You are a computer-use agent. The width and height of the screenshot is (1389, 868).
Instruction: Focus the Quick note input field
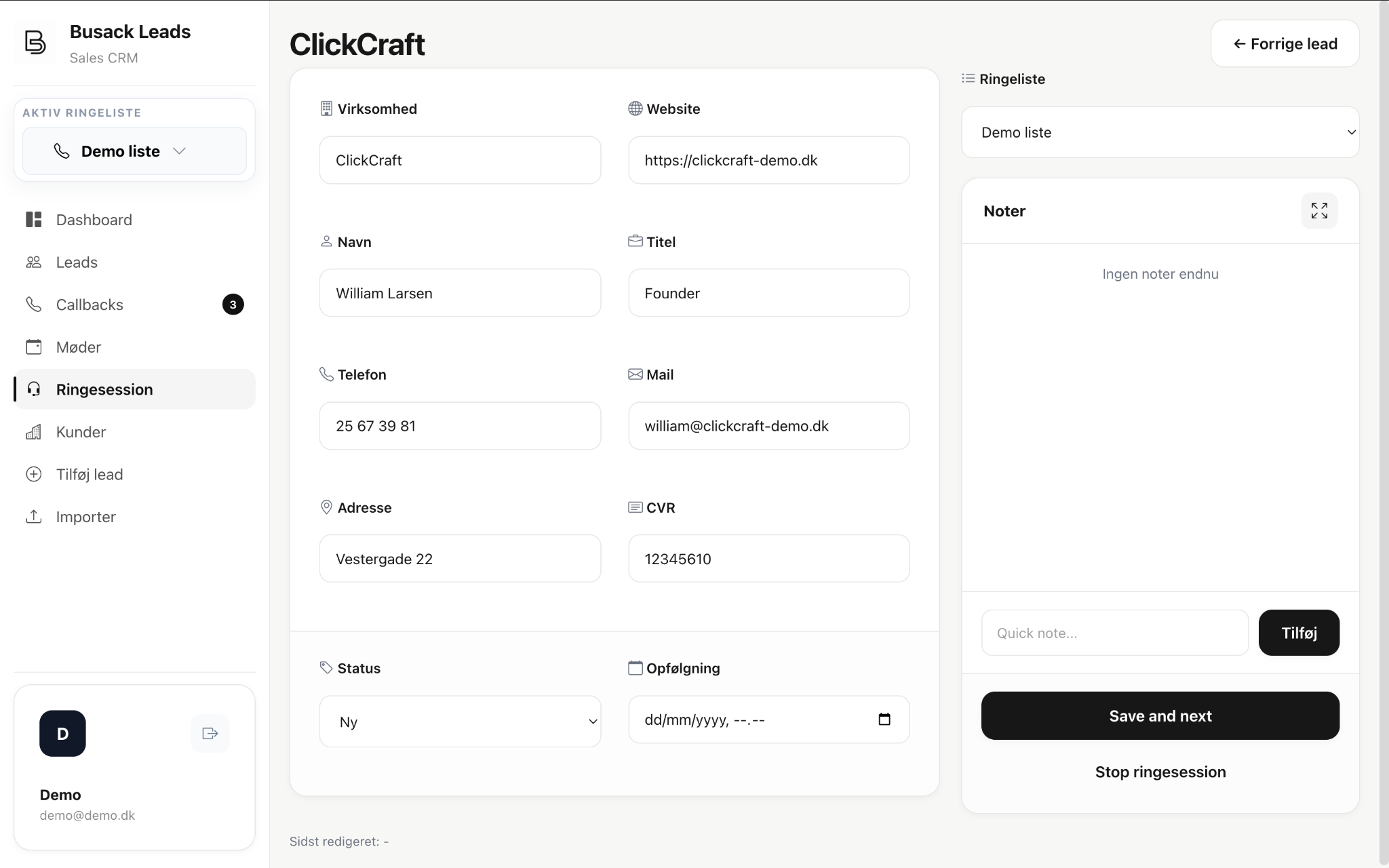pos(1115,633)
